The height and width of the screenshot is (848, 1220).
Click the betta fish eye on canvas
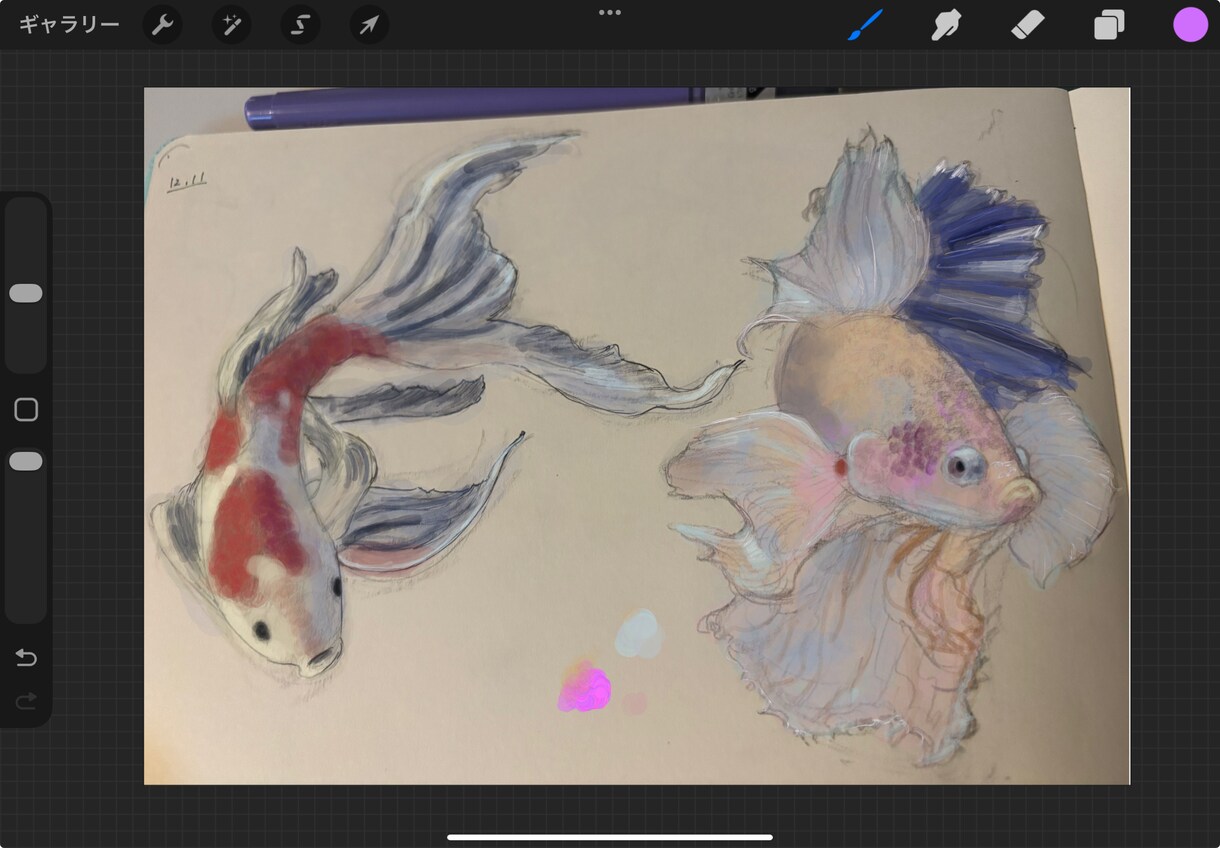point(966,465)
